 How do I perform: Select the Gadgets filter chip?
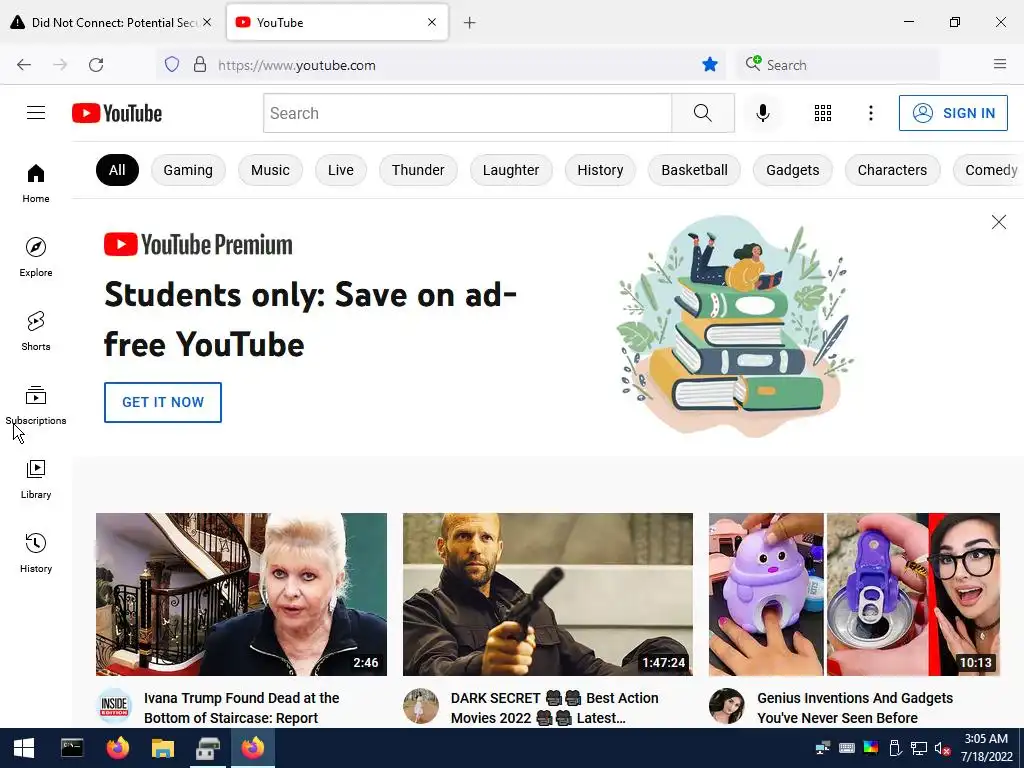tap(793, 170)
